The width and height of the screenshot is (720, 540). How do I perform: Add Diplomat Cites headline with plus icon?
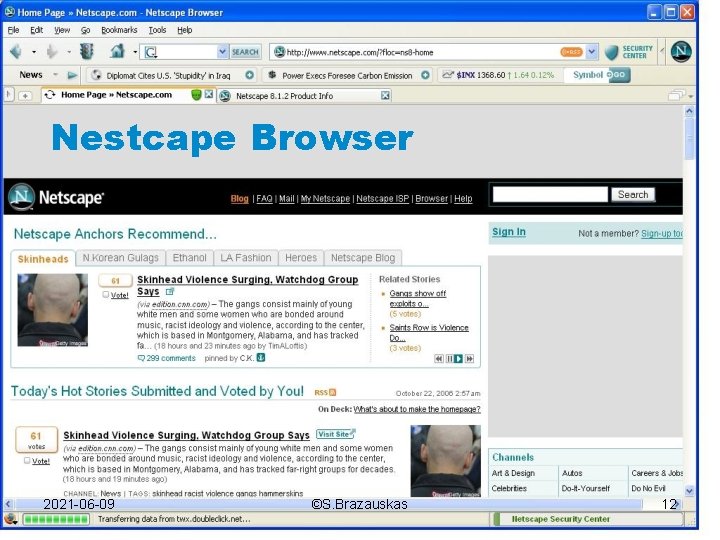coord(249,75)
